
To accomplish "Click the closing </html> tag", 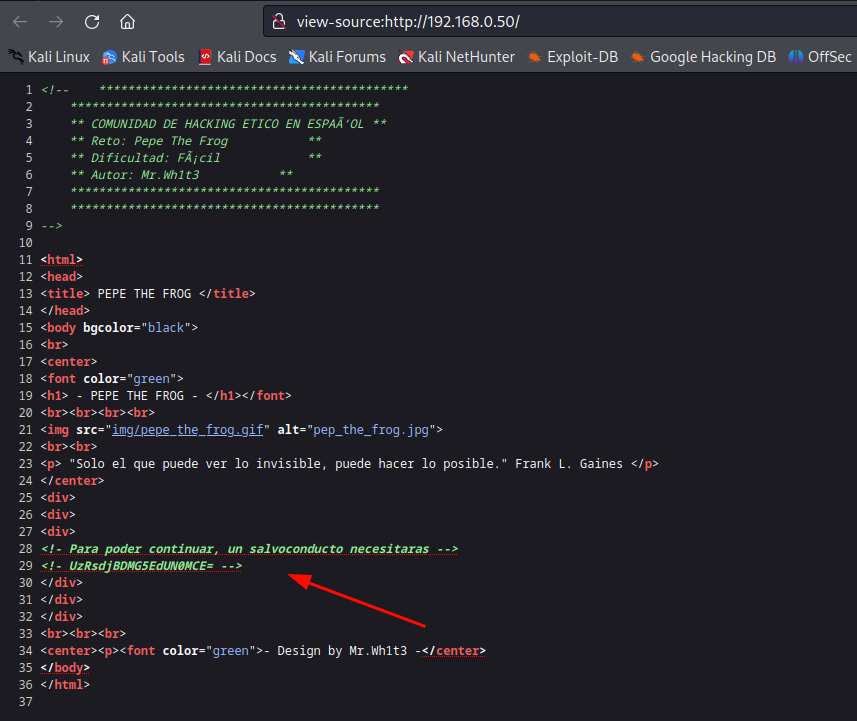I will [65, 684].
